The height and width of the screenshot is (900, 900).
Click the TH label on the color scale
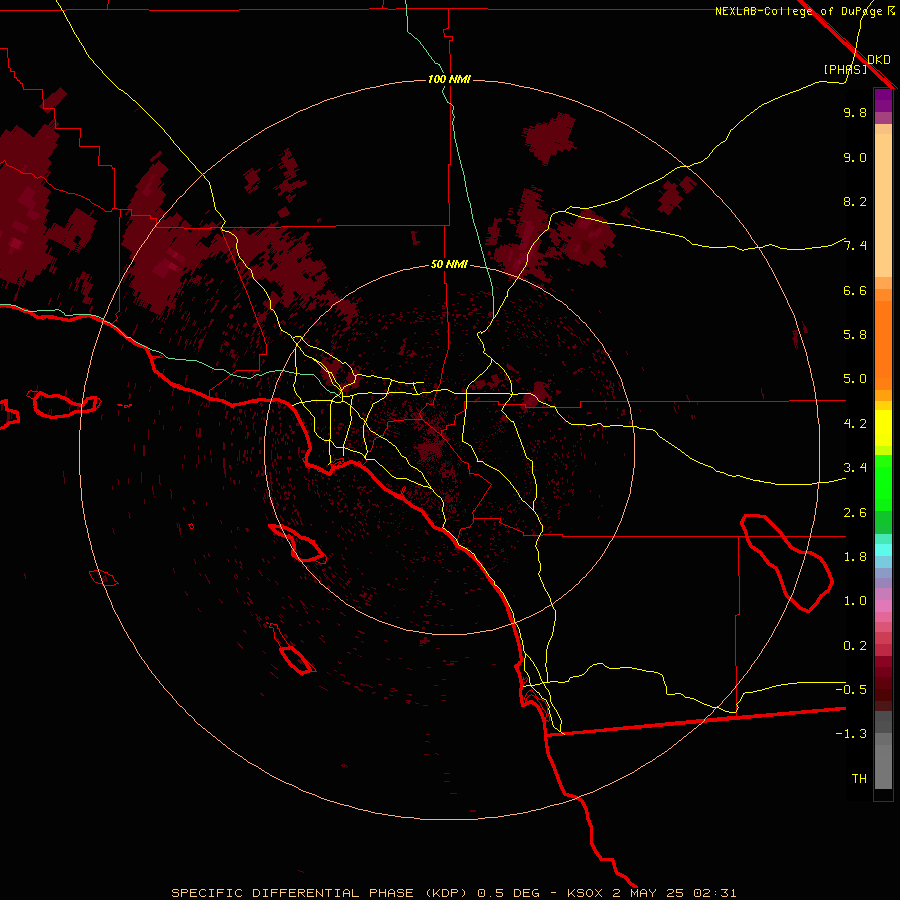click(859, 779)
